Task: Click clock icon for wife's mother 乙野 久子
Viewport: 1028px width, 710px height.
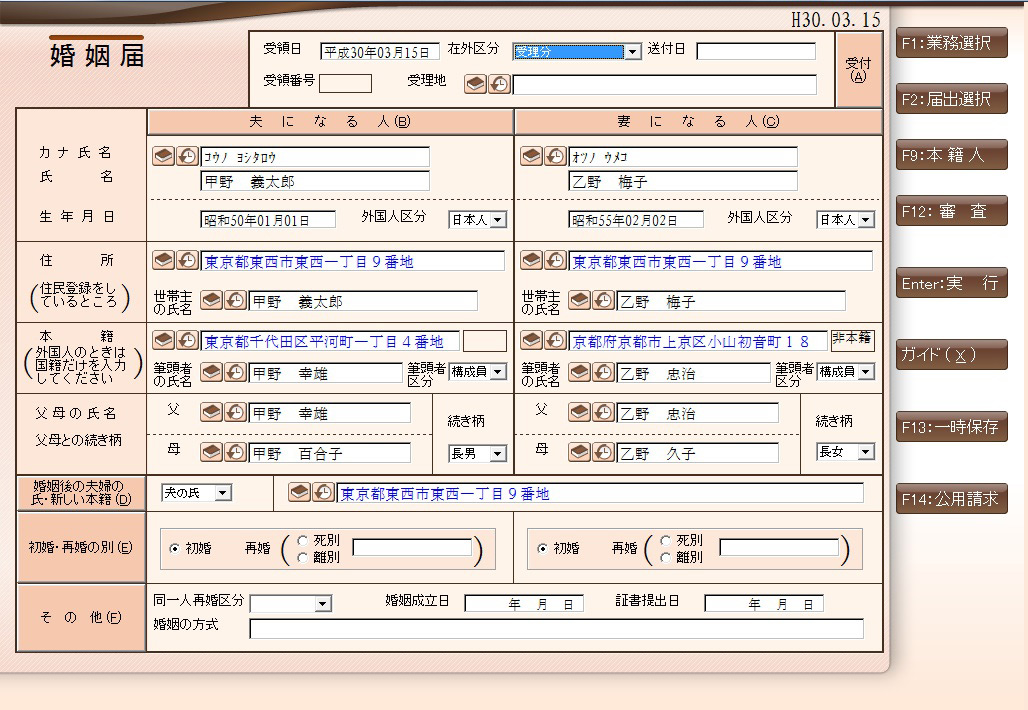Action: 603,452
